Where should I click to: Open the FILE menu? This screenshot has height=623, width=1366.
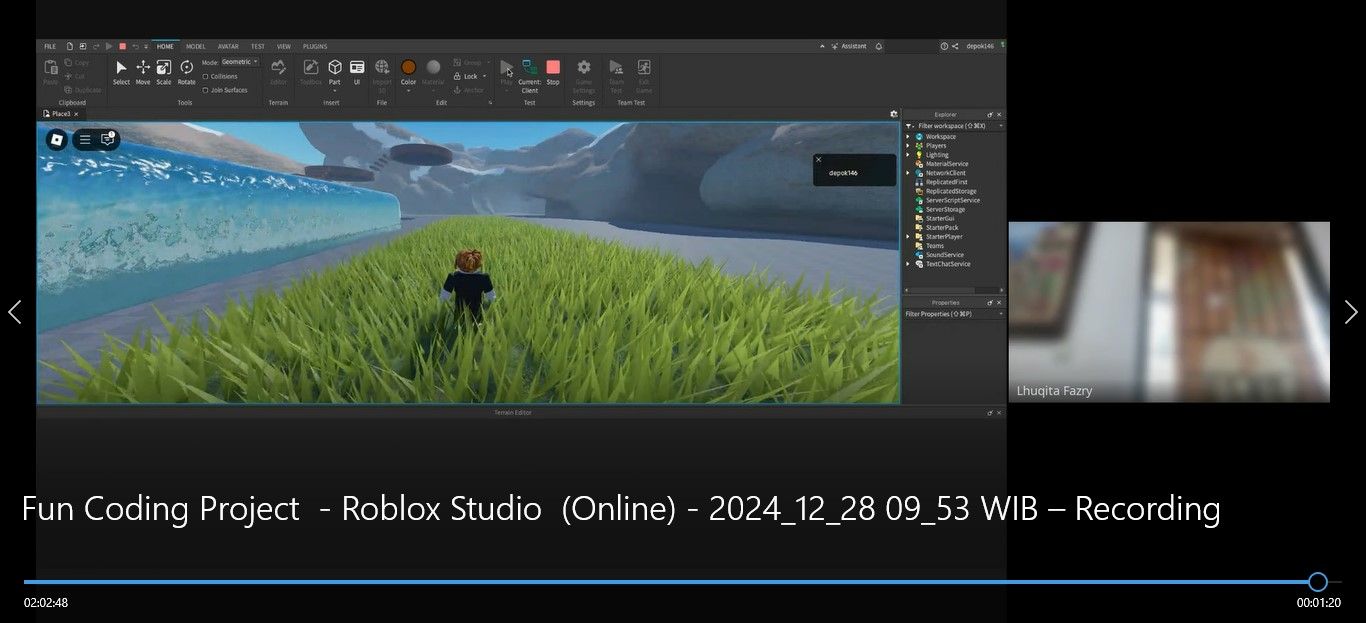pos(50,46)
